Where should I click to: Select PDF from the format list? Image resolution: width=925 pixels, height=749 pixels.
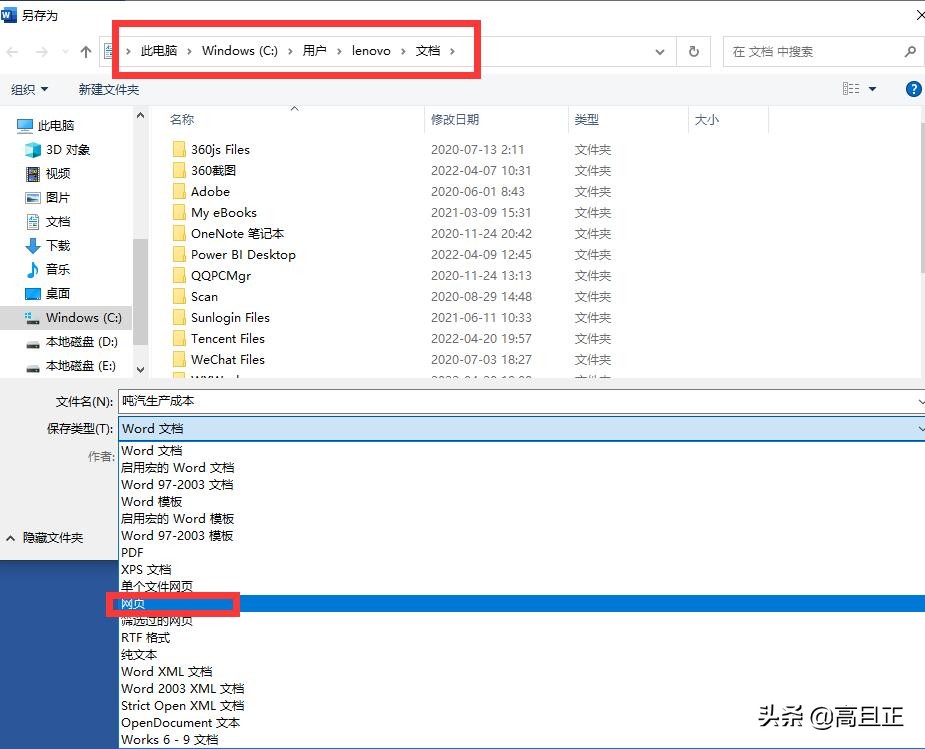[131, 552]
